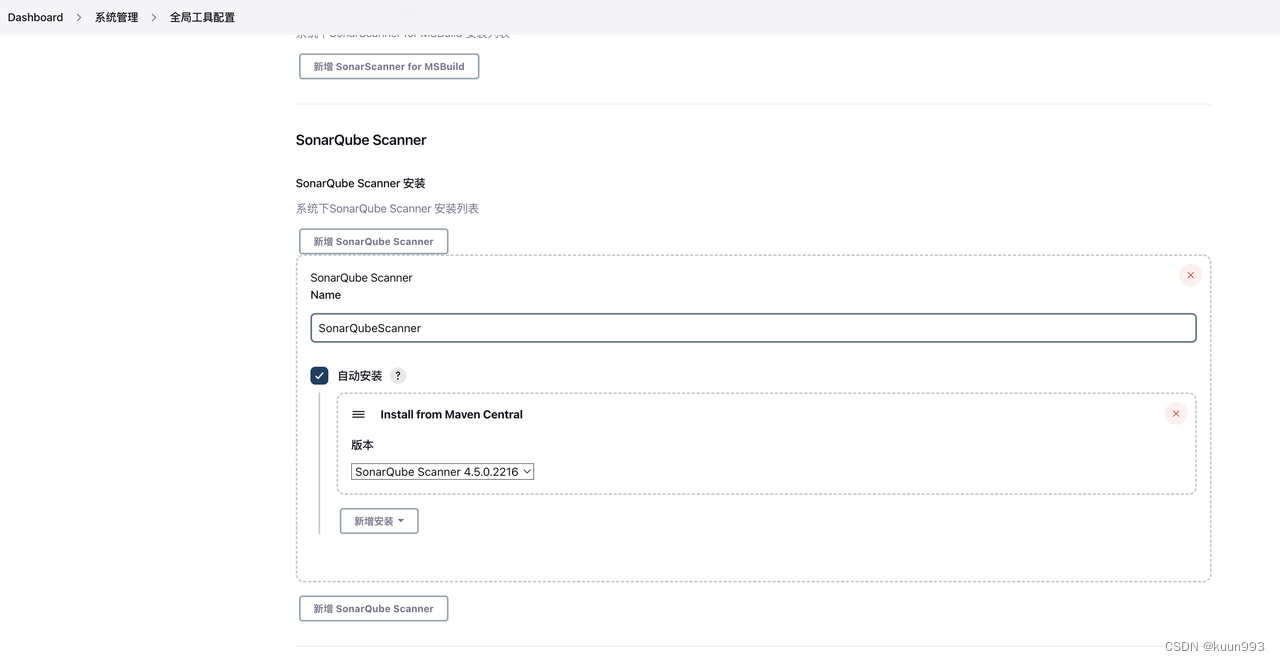
Task: Open 系统管理 from the breadcrumb
Action: (116, 17)
